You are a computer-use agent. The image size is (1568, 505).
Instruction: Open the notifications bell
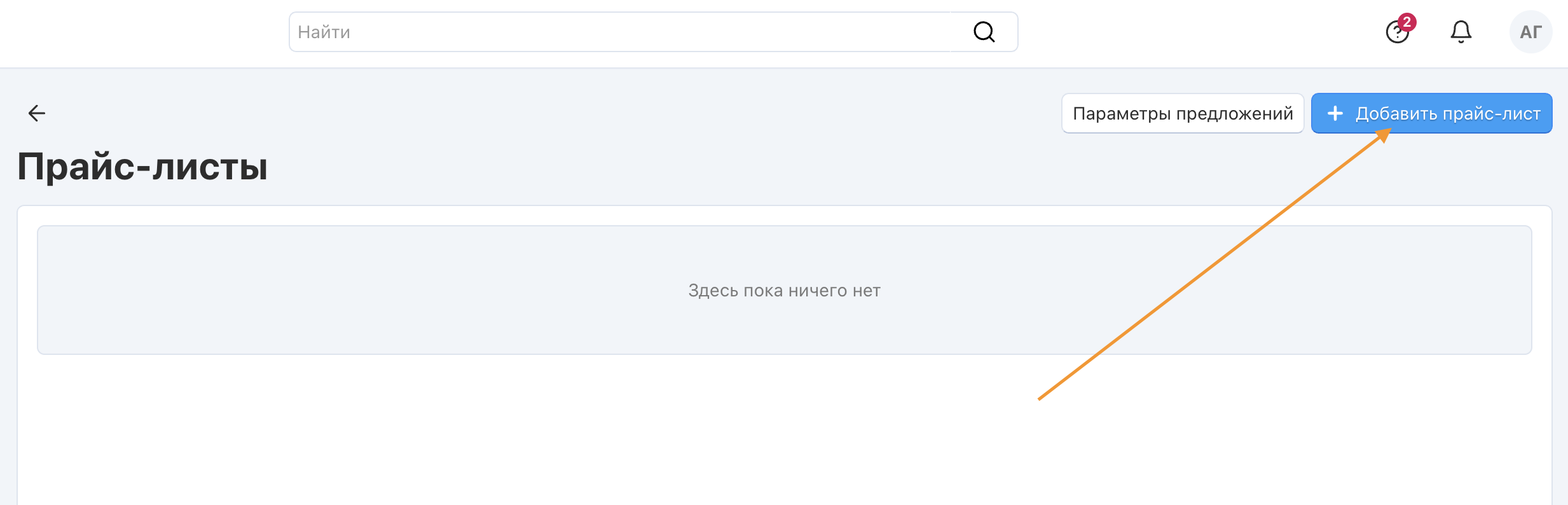(1461, 32)
